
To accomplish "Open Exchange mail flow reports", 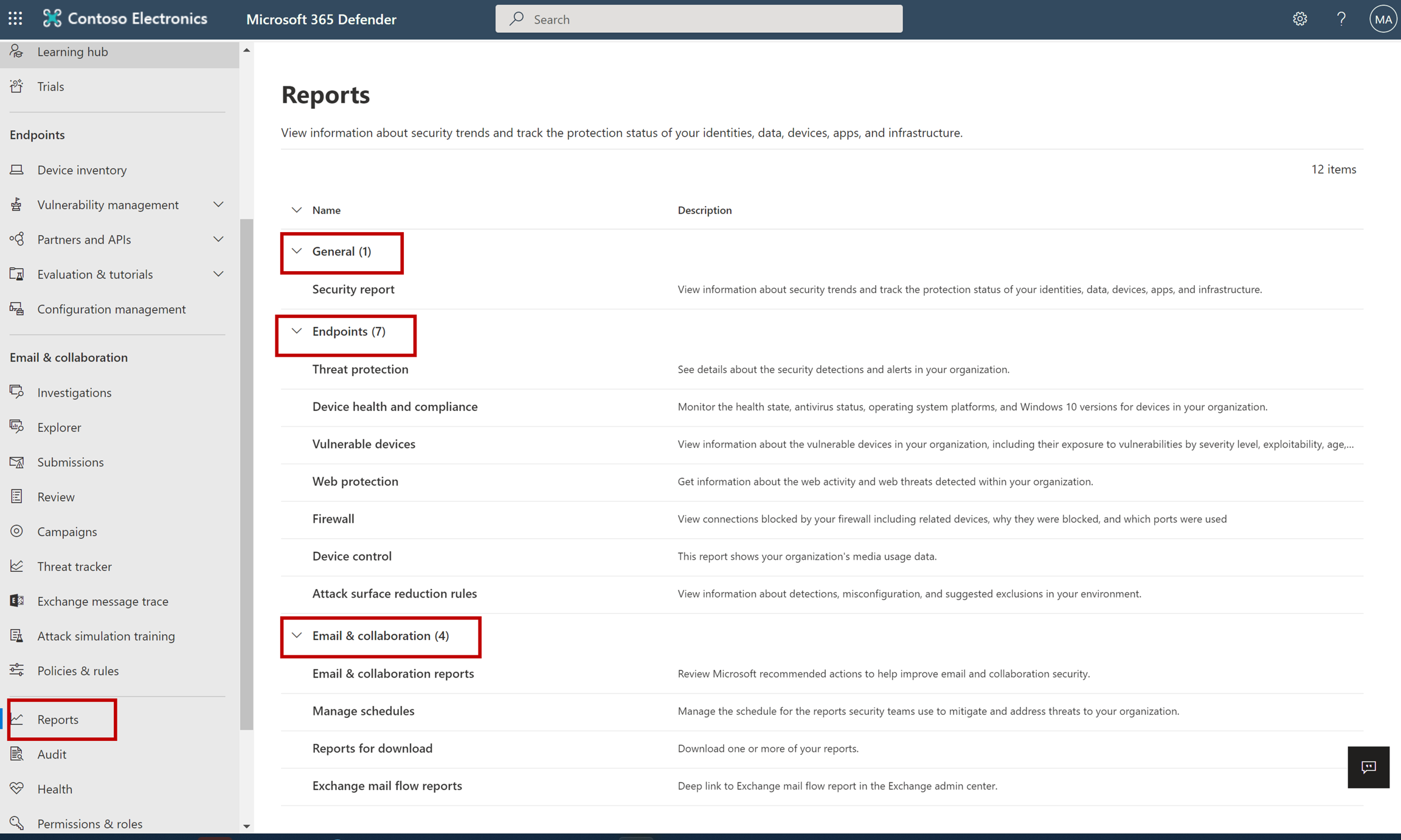I will [x=387, y=785].
